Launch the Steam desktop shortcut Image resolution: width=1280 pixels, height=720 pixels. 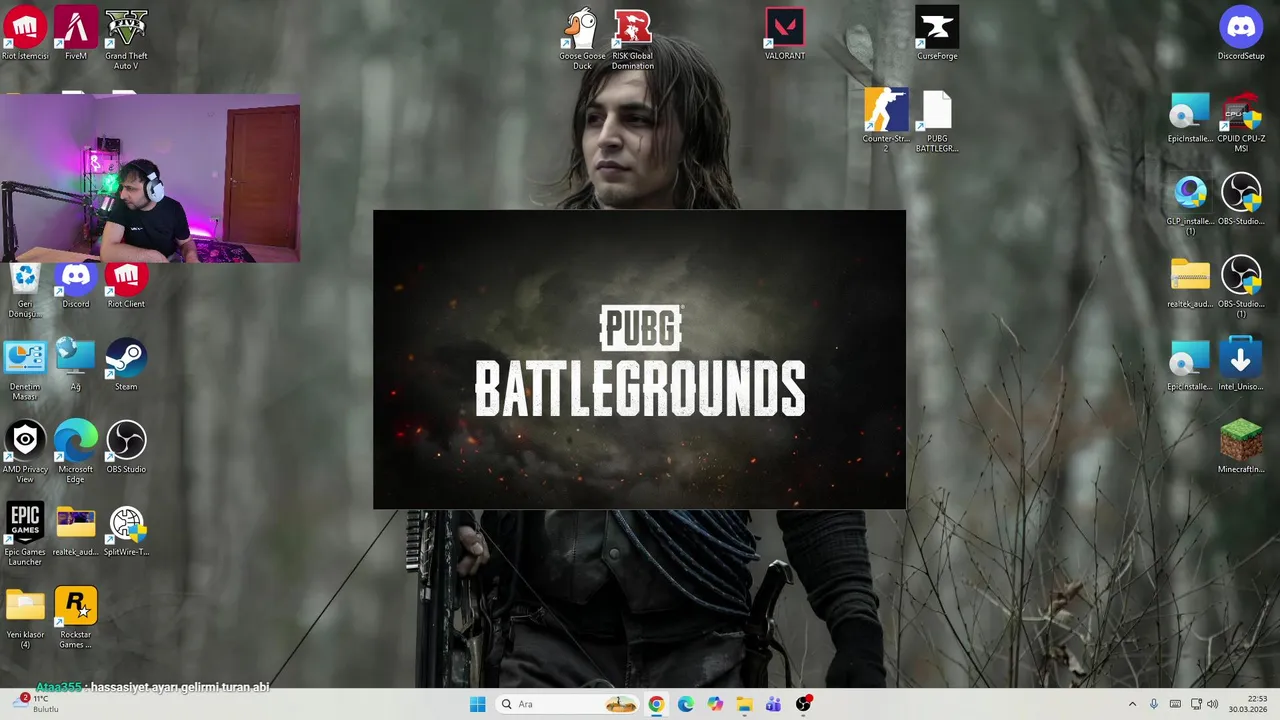click(126, 365)
